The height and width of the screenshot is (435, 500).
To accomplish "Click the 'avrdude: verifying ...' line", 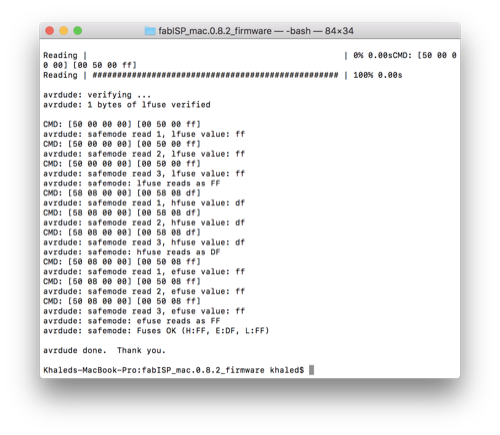I will [97, 95].
